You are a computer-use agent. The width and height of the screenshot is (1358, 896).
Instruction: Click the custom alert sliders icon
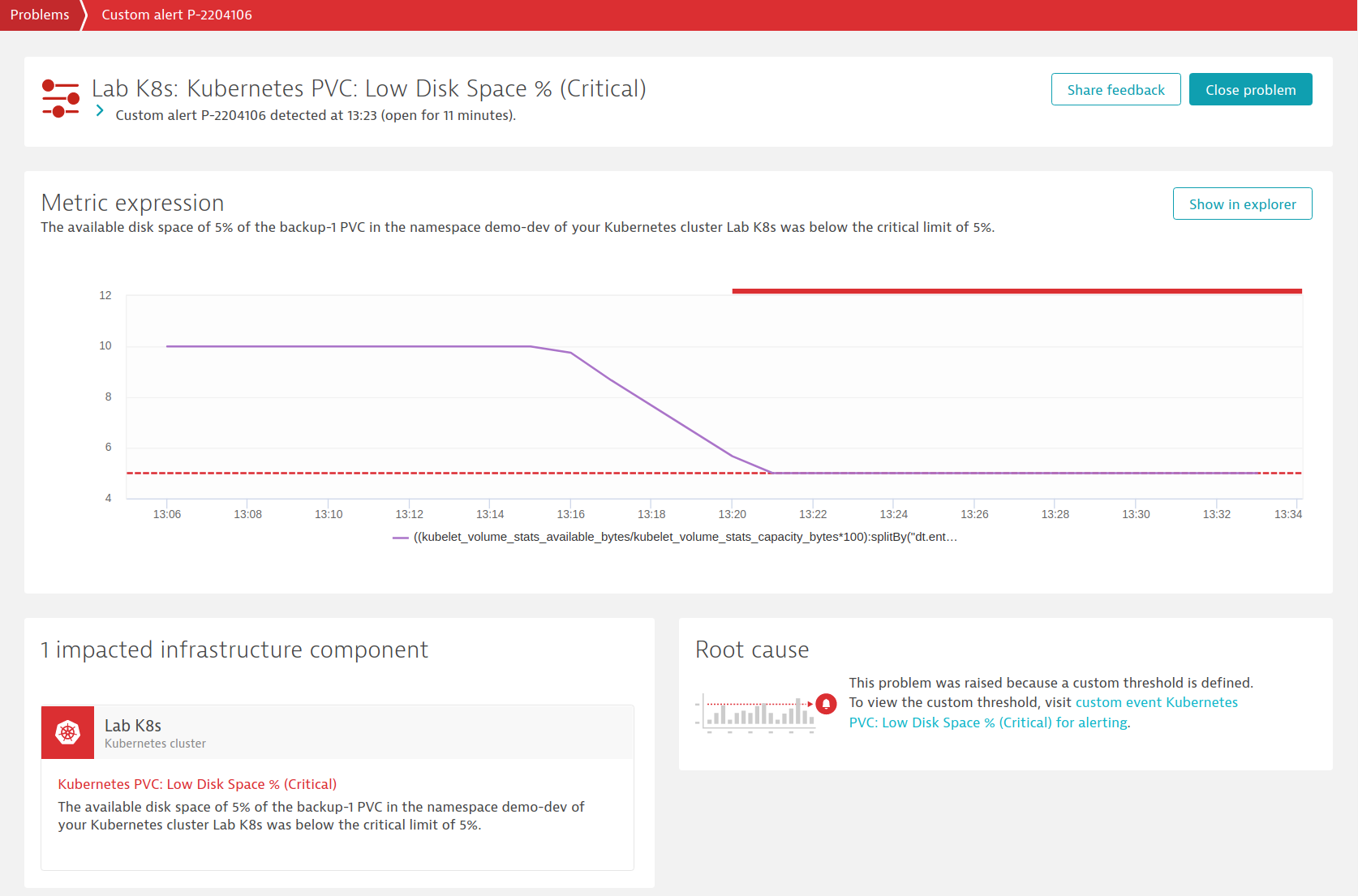point(61,98)
